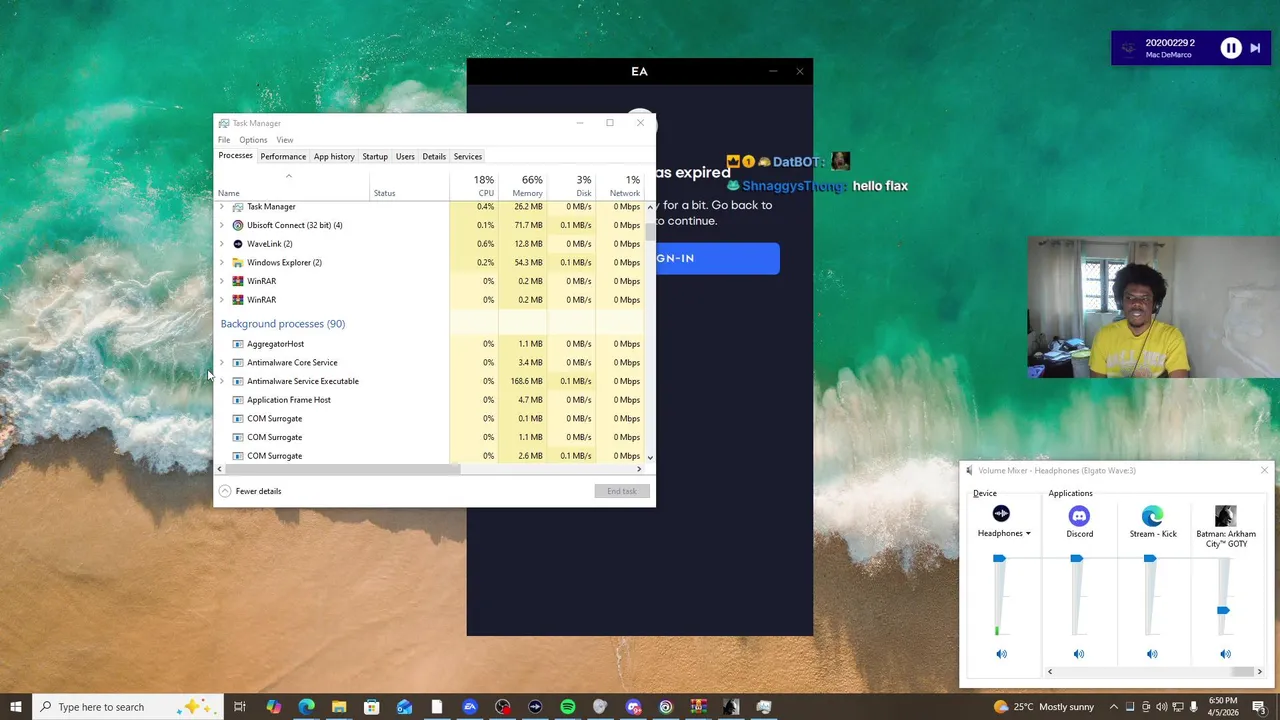Open Task View from the taskbar

pyautogui.click(x=240, y=707)
